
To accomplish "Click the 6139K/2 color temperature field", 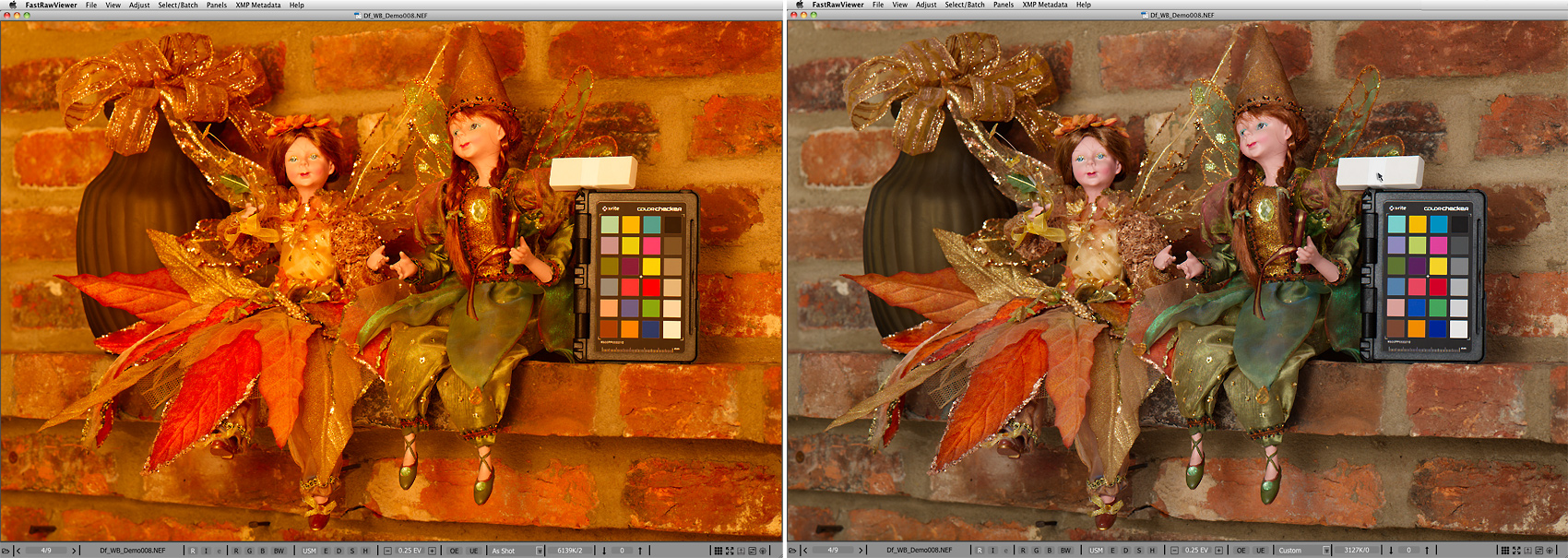I will (569, 551).
